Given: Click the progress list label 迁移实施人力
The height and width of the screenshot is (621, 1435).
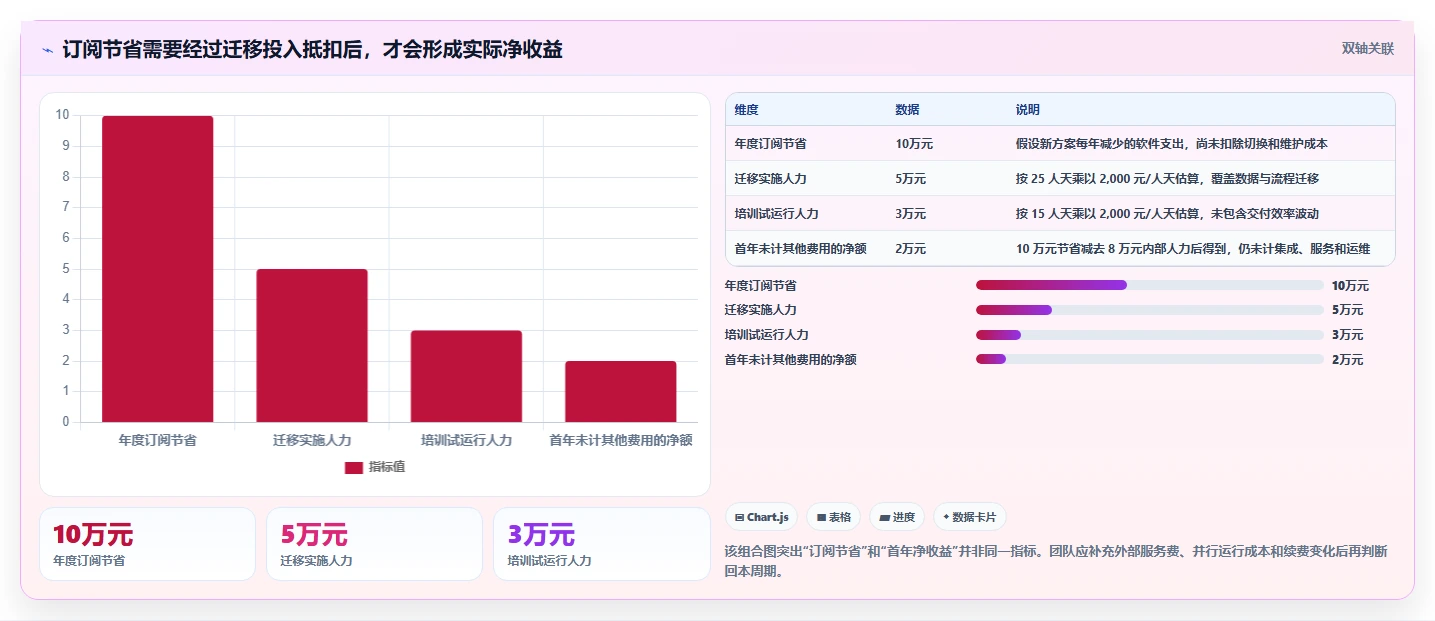Looking at the screenshot, I should coord(760,310).
